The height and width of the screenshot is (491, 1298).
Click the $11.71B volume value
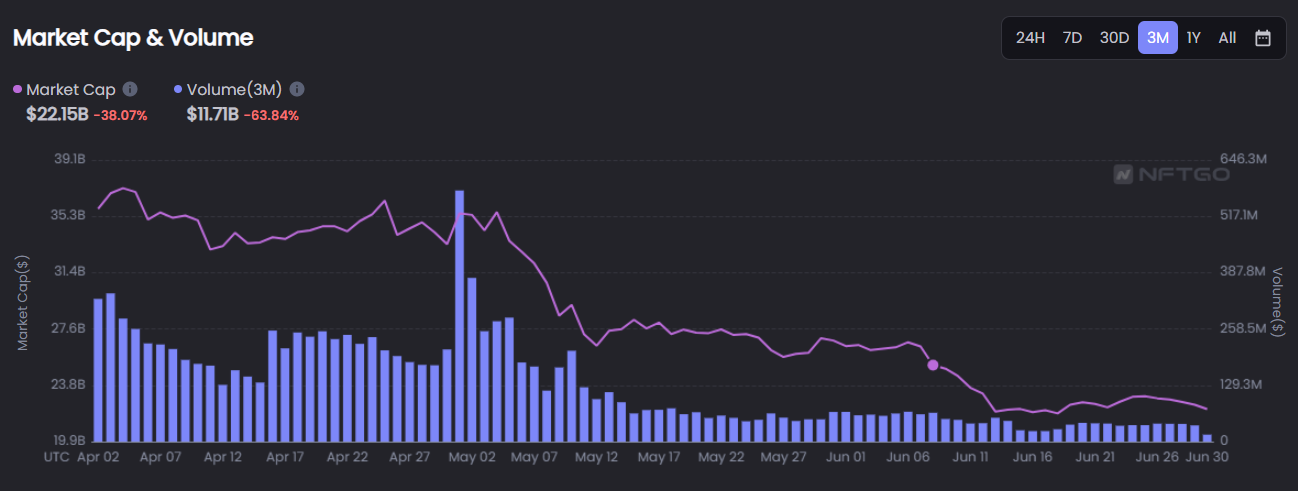pos(212,114)
